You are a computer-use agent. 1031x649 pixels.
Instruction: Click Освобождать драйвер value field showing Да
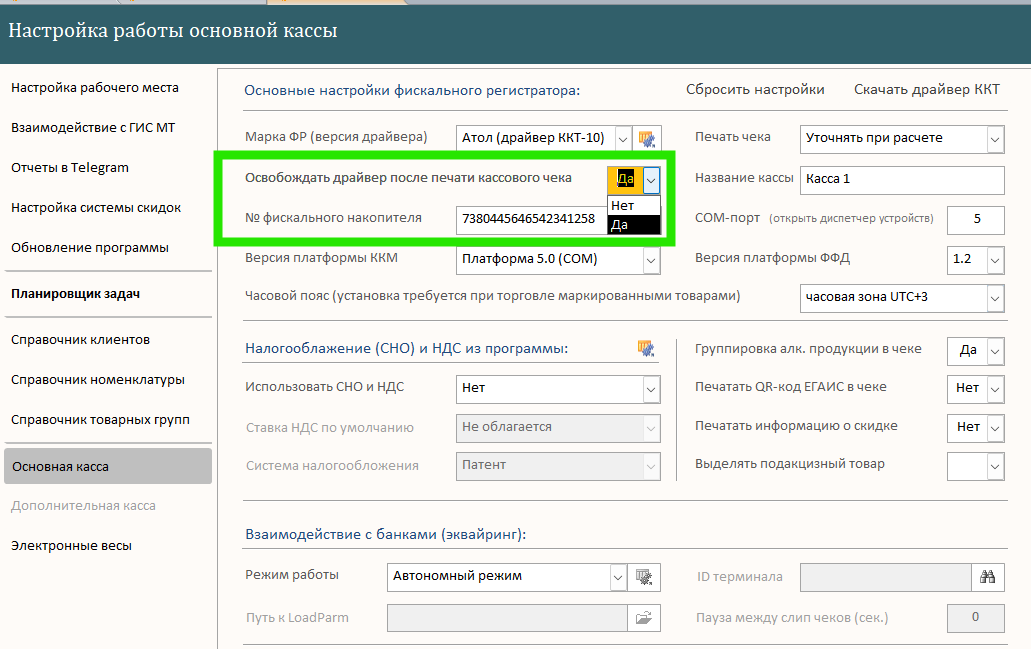(625, 180)
